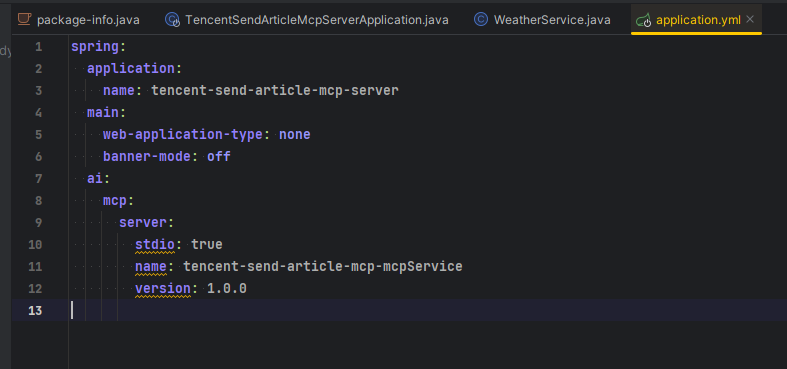This screenshot has height=369, width=787.
Task: Click the application.yml Spring config icon
Action: click(643, 20)
